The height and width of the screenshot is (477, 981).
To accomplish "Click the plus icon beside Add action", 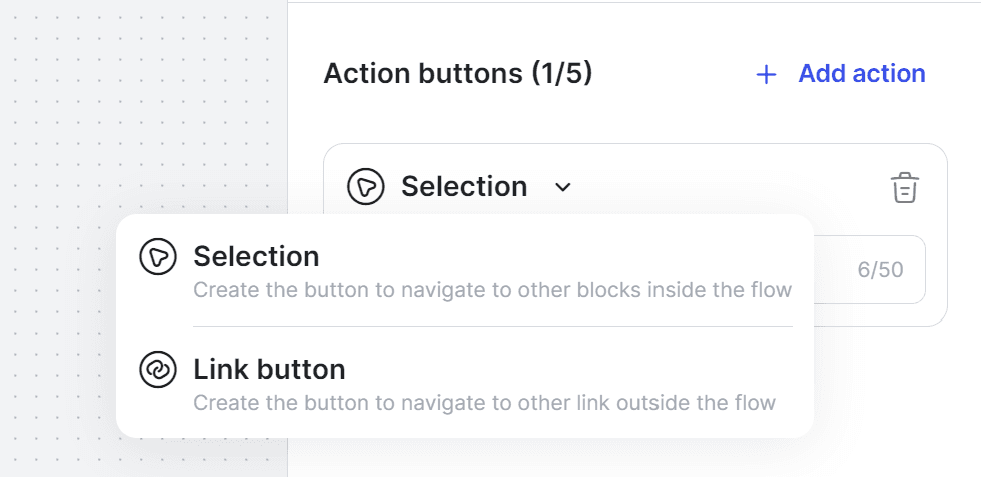I will 766,74.
